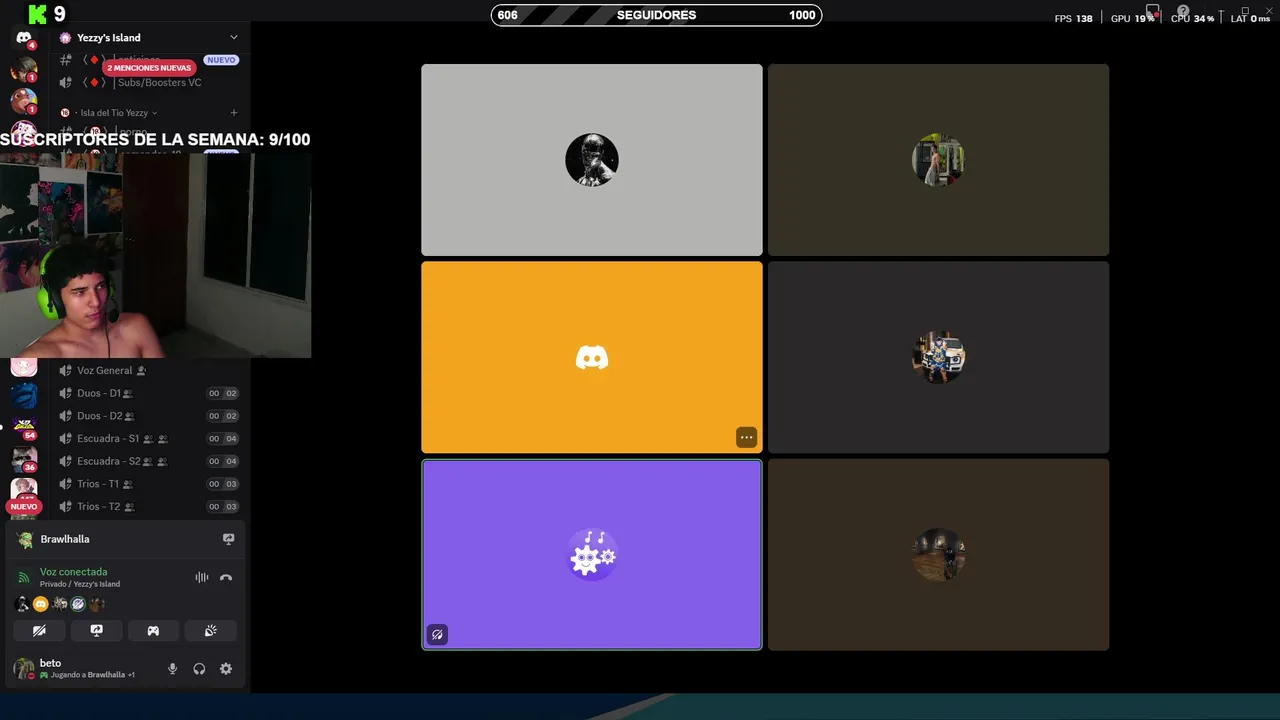Open the server with the 54 badge
Screen dimensions: 1280x720
click(24, 427)
